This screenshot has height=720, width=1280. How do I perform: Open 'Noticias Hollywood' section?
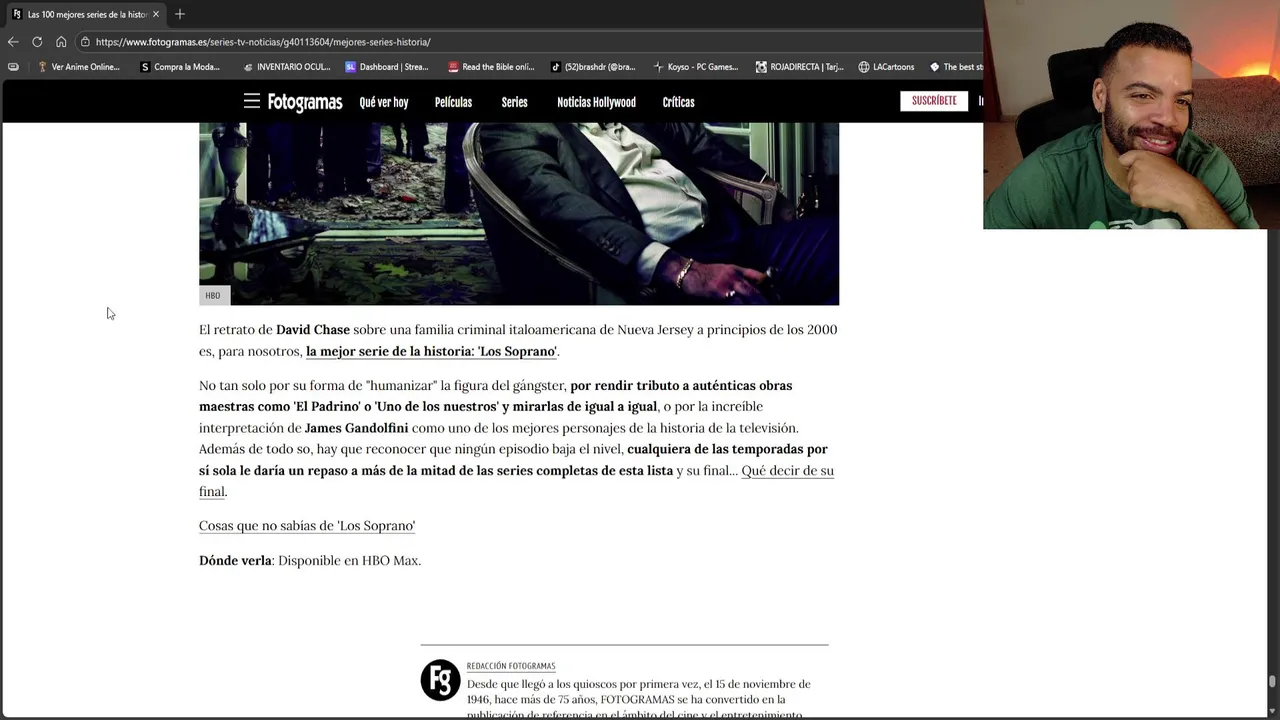tap(596, 102)
